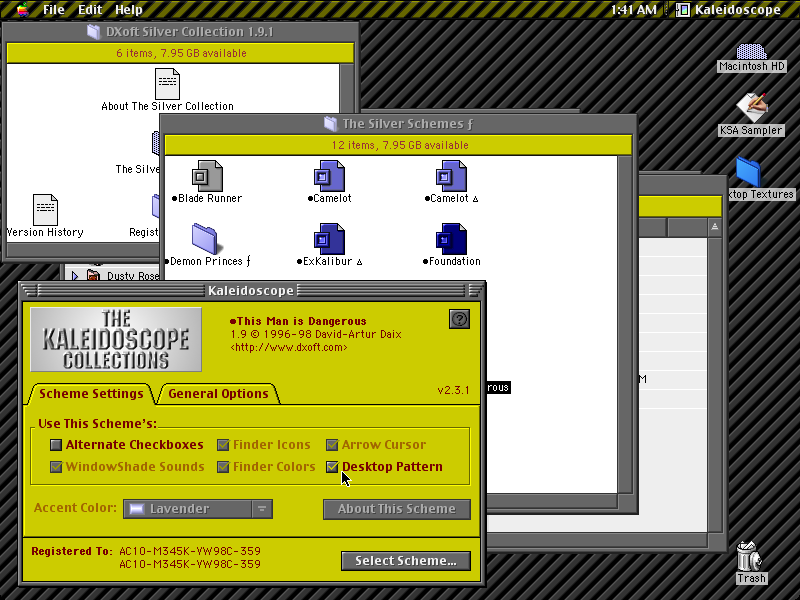Open the Blade Runner scheme file
This screenshot has width=800, height=600.
tap(207, 176)
